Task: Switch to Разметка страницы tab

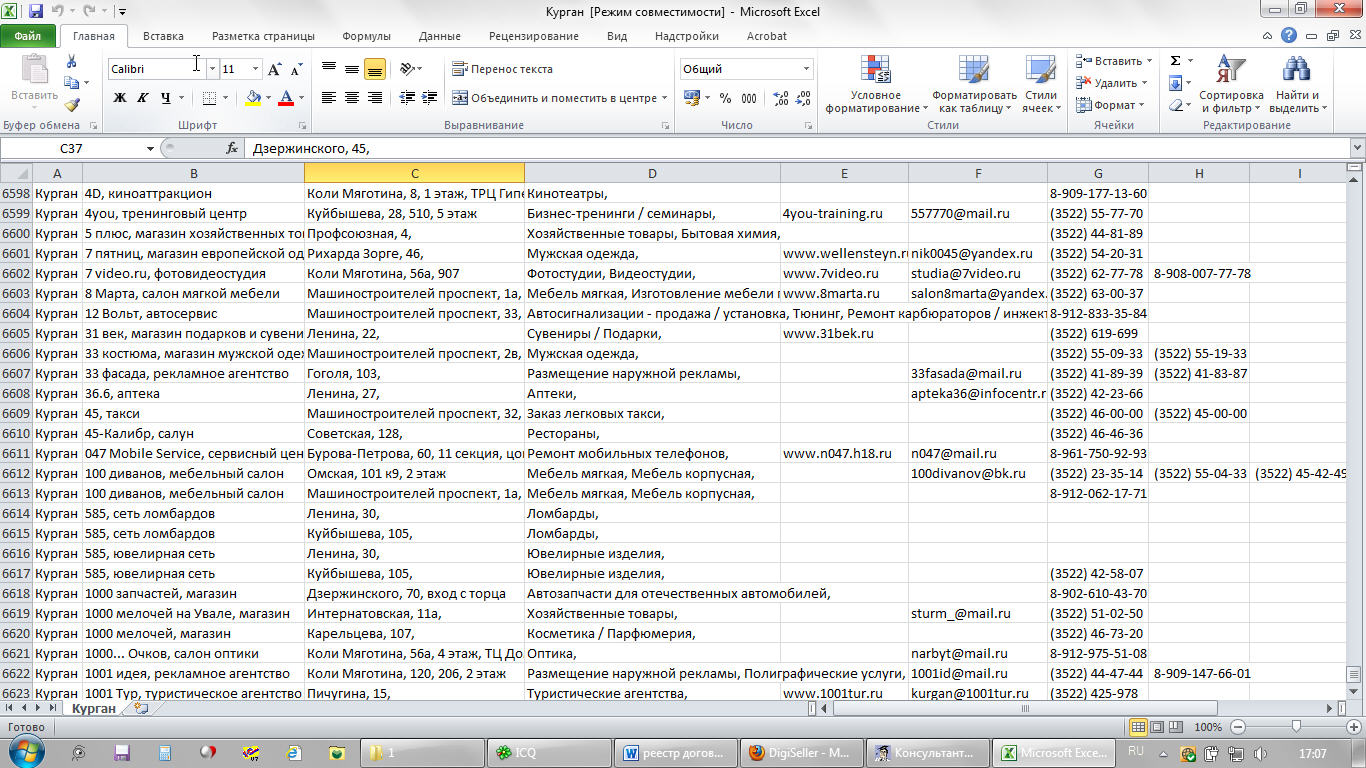Action: 263,36
